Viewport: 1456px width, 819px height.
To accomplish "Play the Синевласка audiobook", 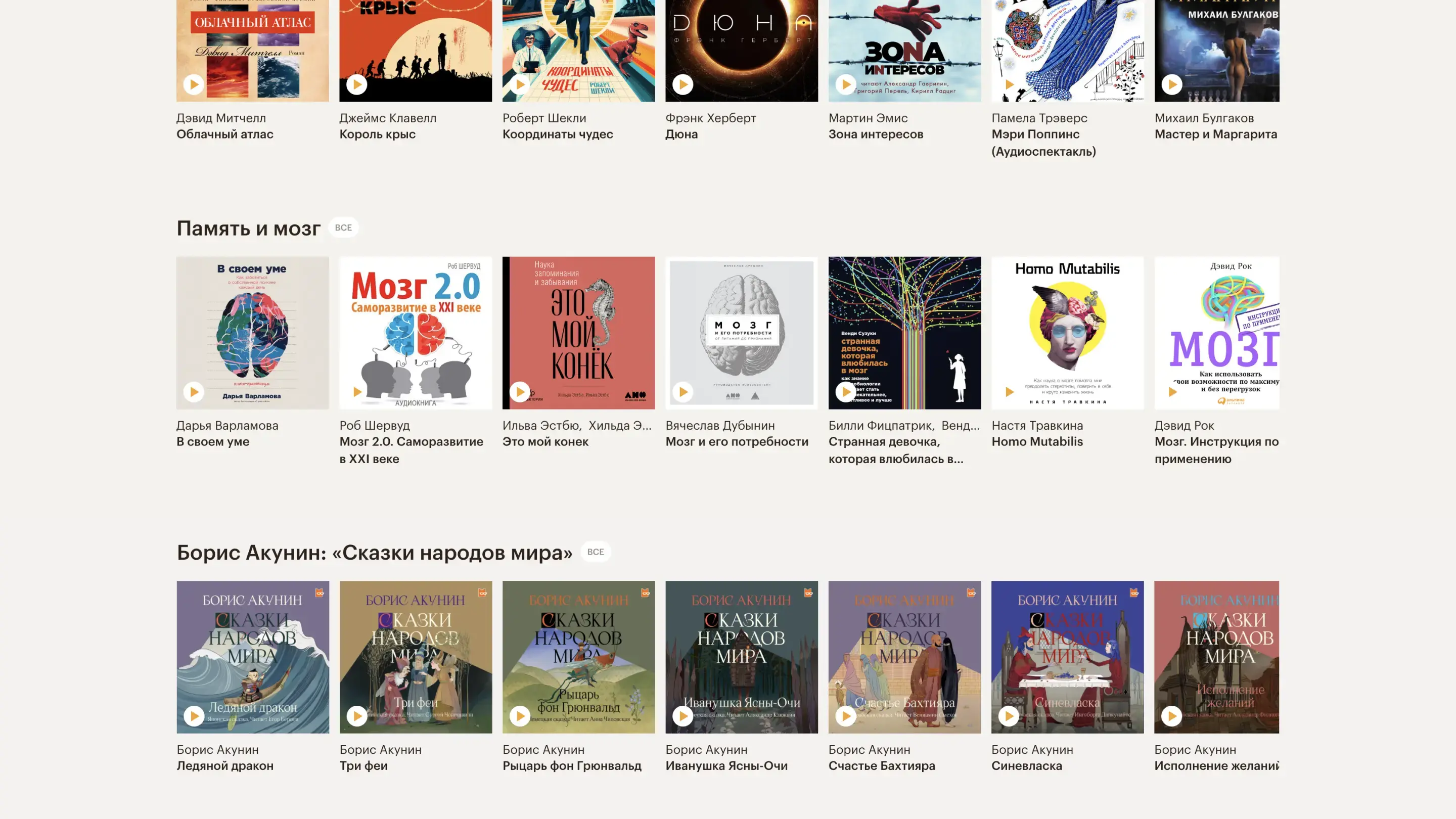I will (1009, 716).
